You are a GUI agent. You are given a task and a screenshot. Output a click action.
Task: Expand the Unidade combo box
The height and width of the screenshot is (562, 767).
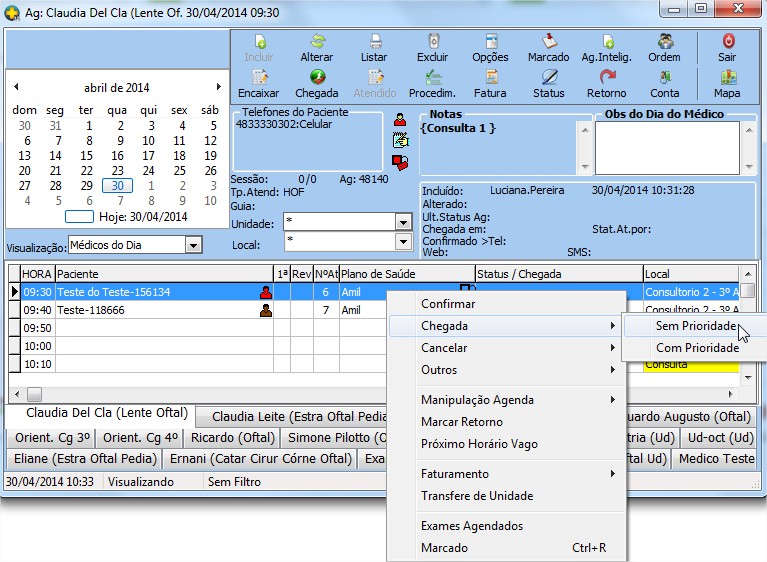tap(403, 222)
